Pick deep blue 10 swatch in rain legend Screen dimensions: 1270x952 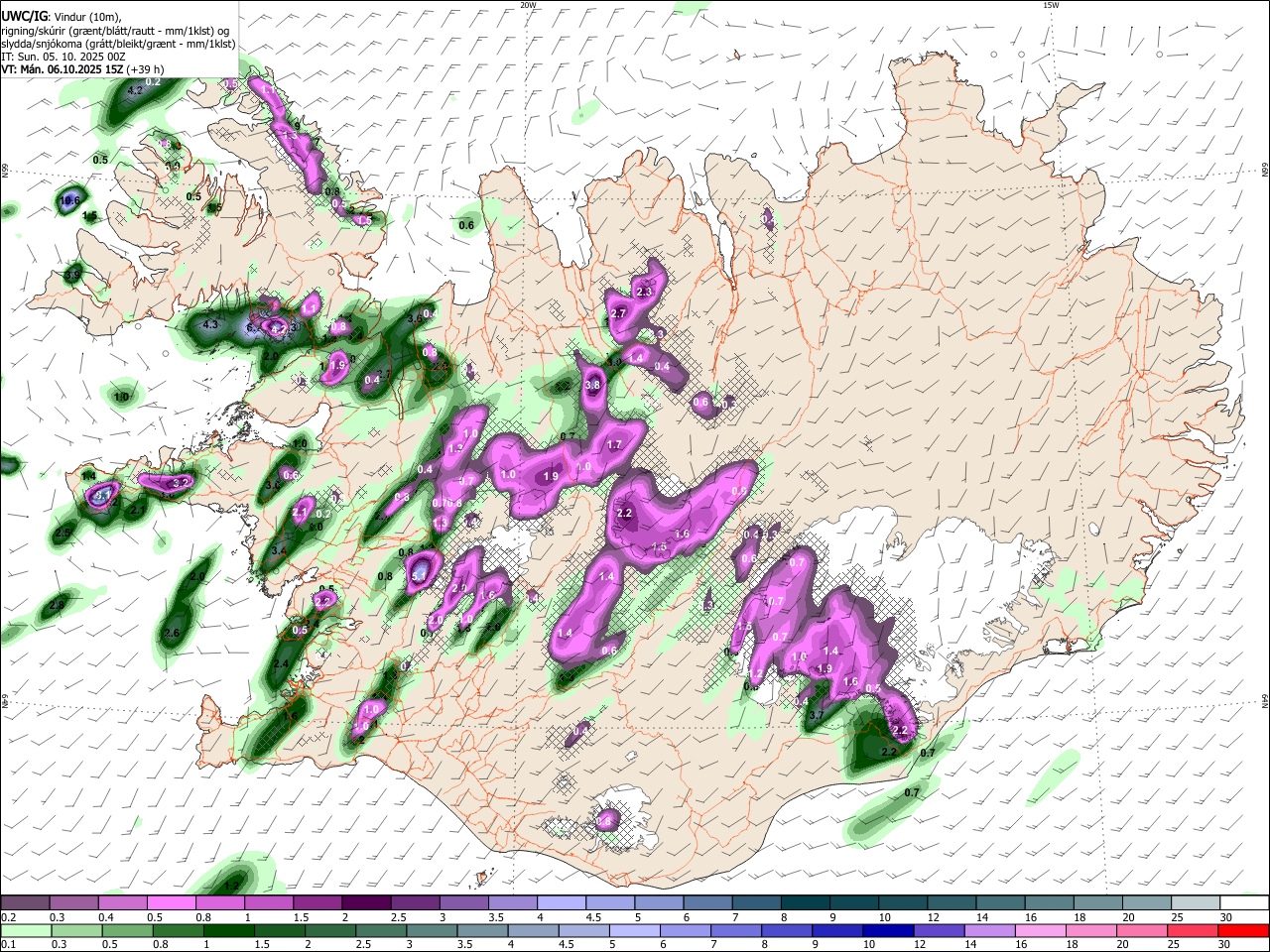click(x=888, y=930)
